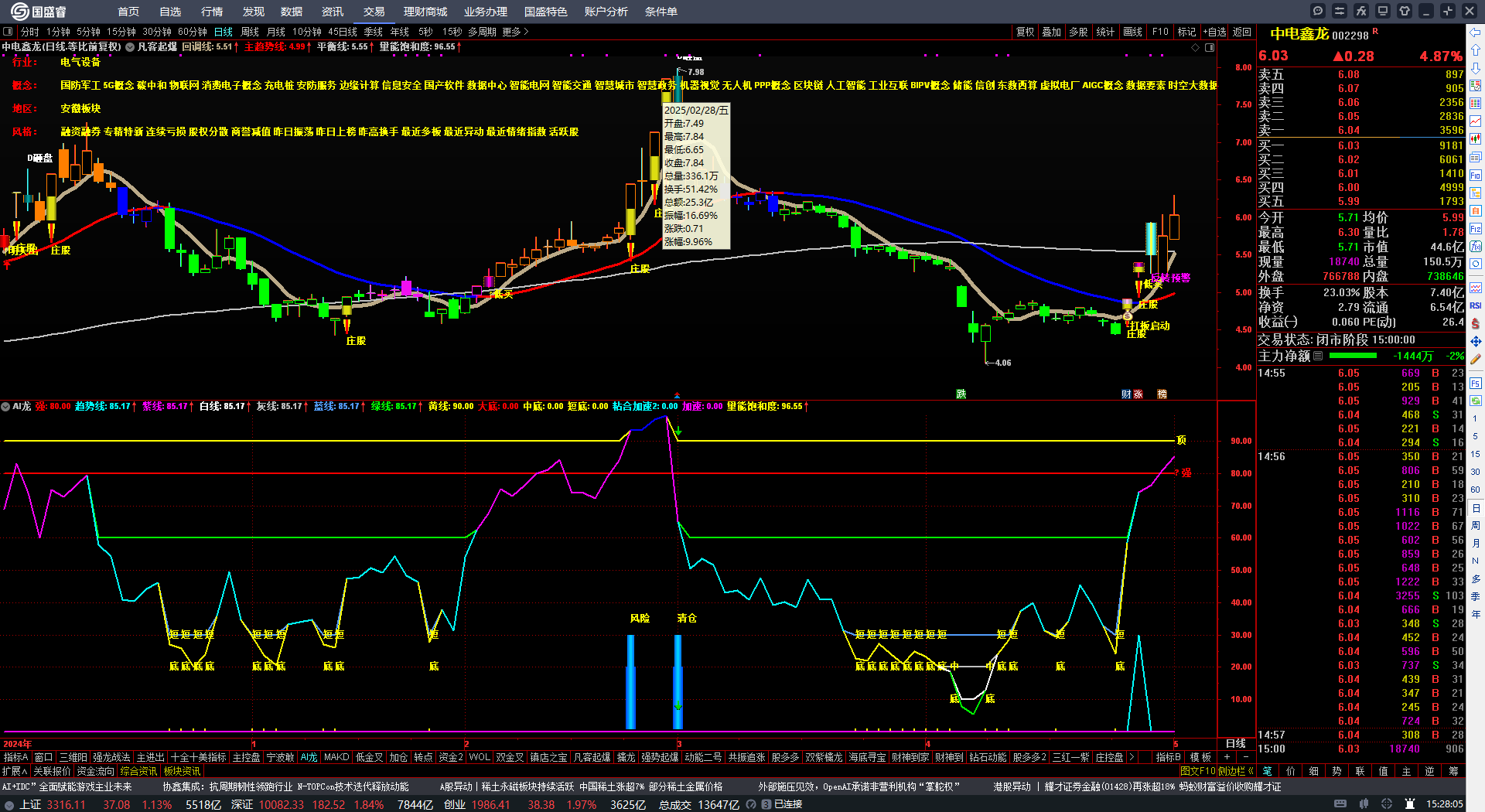This screenshot has width=1485, height=812.
Task: Click the F icon in right sidebar
Action: [x=1476, y=383]
